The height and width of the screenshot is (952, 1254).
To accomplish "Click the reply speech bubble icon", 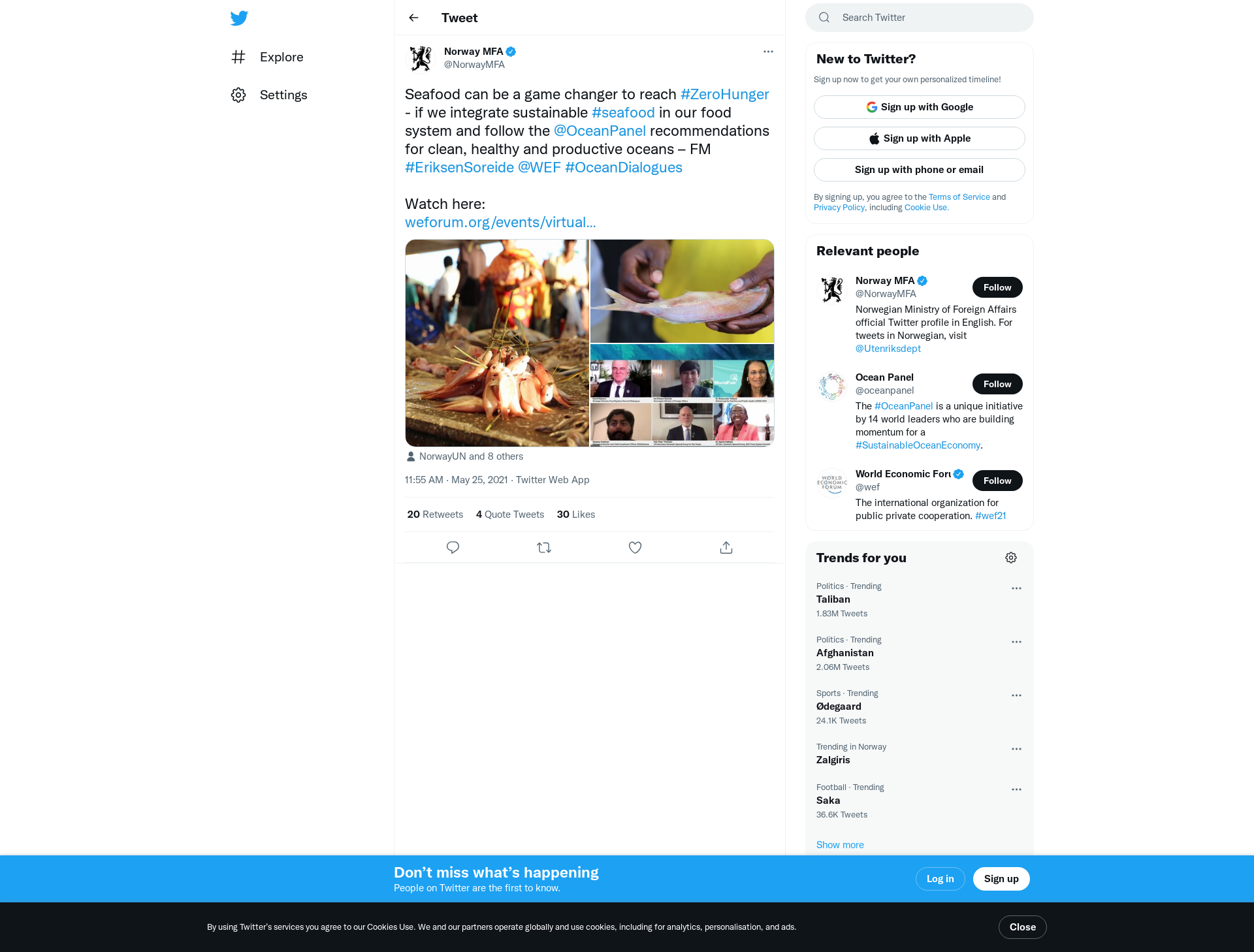I will click(453, 547).
